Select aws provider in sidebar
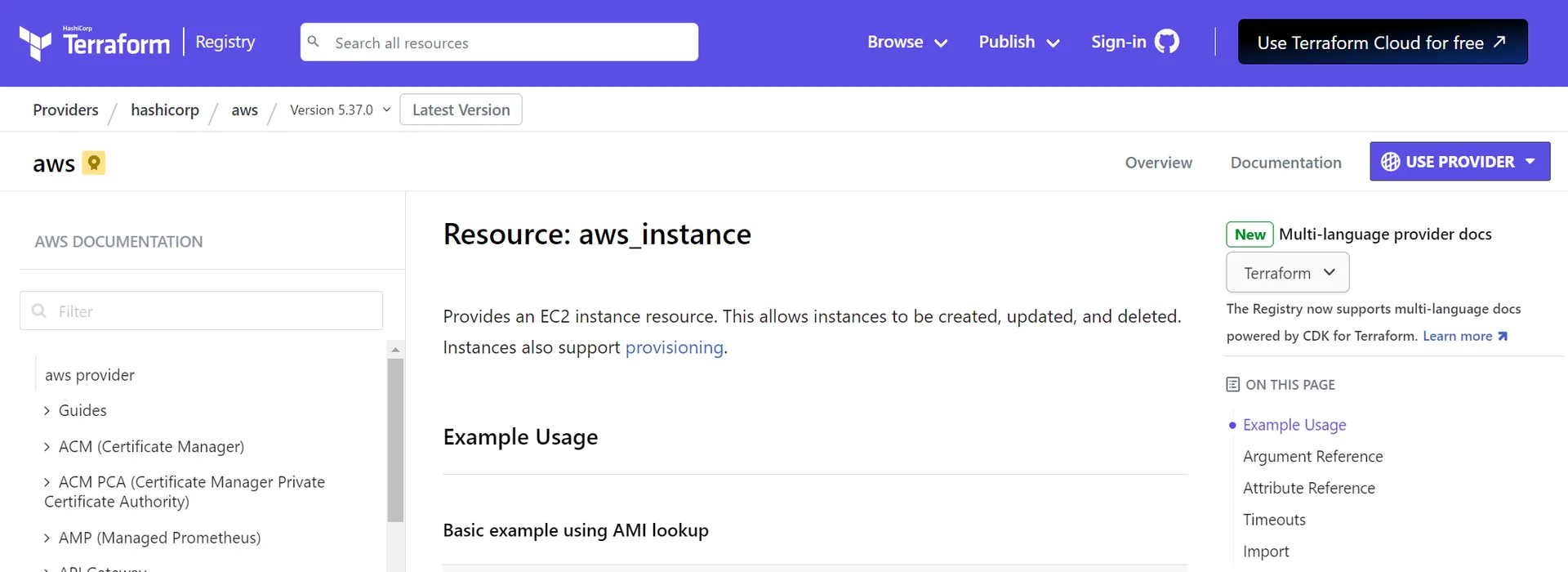1568x572 pixels. (x=90, y=375)
